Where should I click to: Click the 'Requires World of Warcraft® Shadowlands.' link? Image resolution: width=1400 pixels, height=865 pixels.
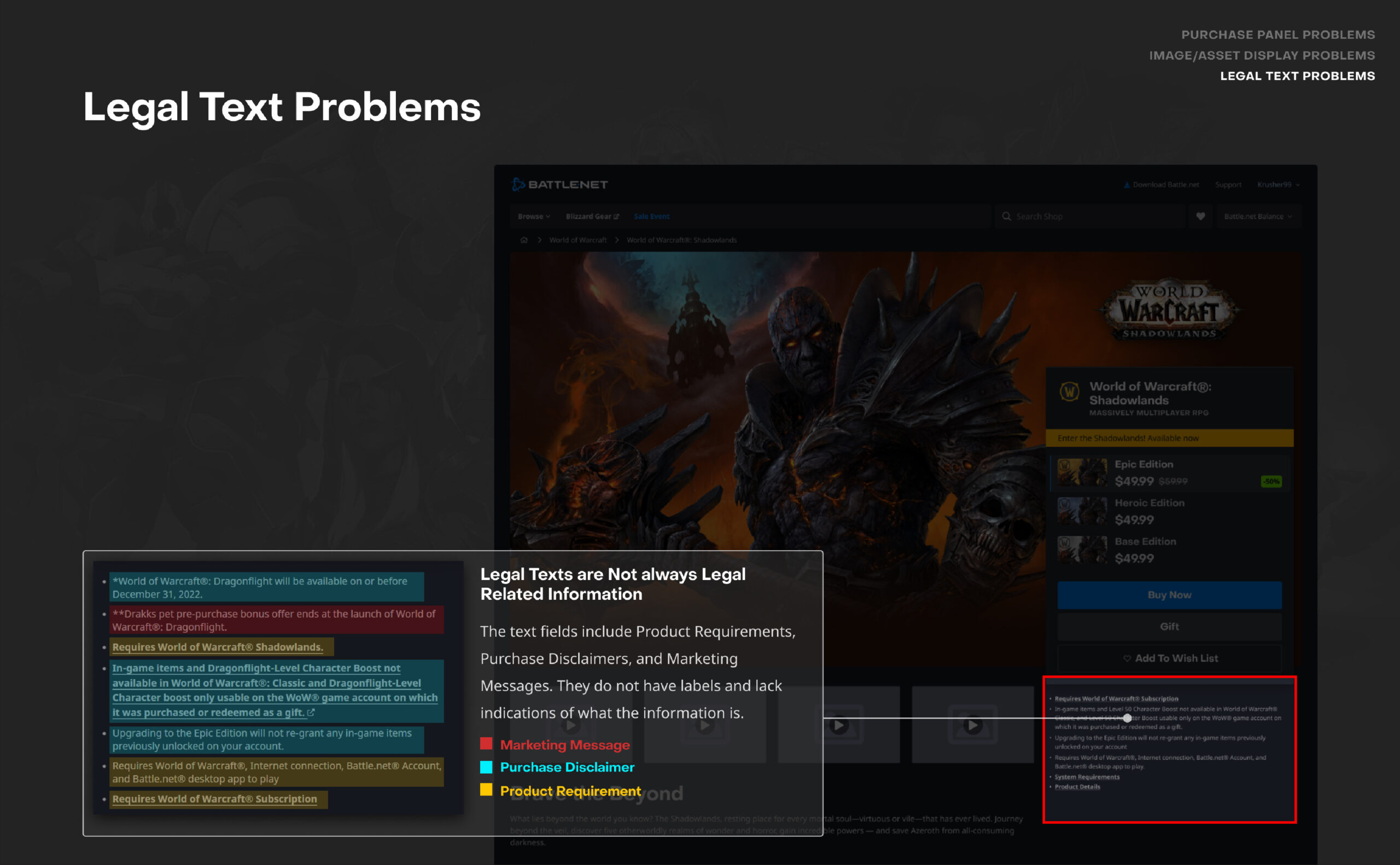coord(218,647)
